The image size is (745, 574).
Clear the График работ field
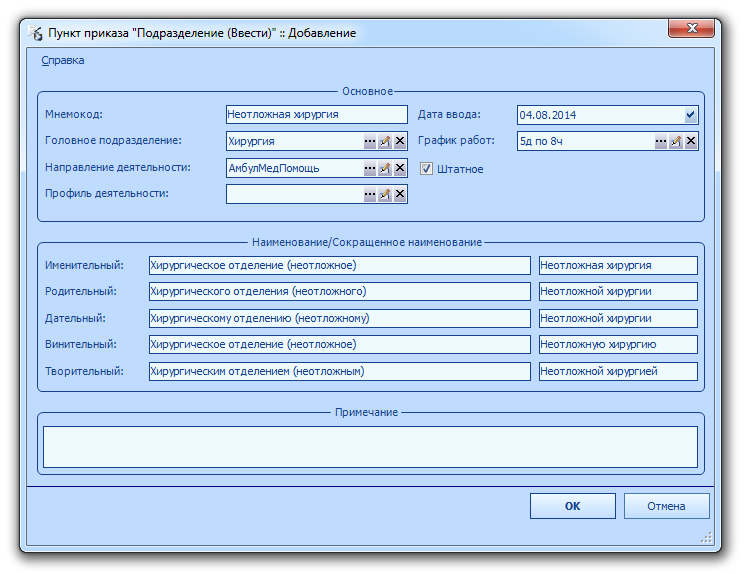coord(691,141)
